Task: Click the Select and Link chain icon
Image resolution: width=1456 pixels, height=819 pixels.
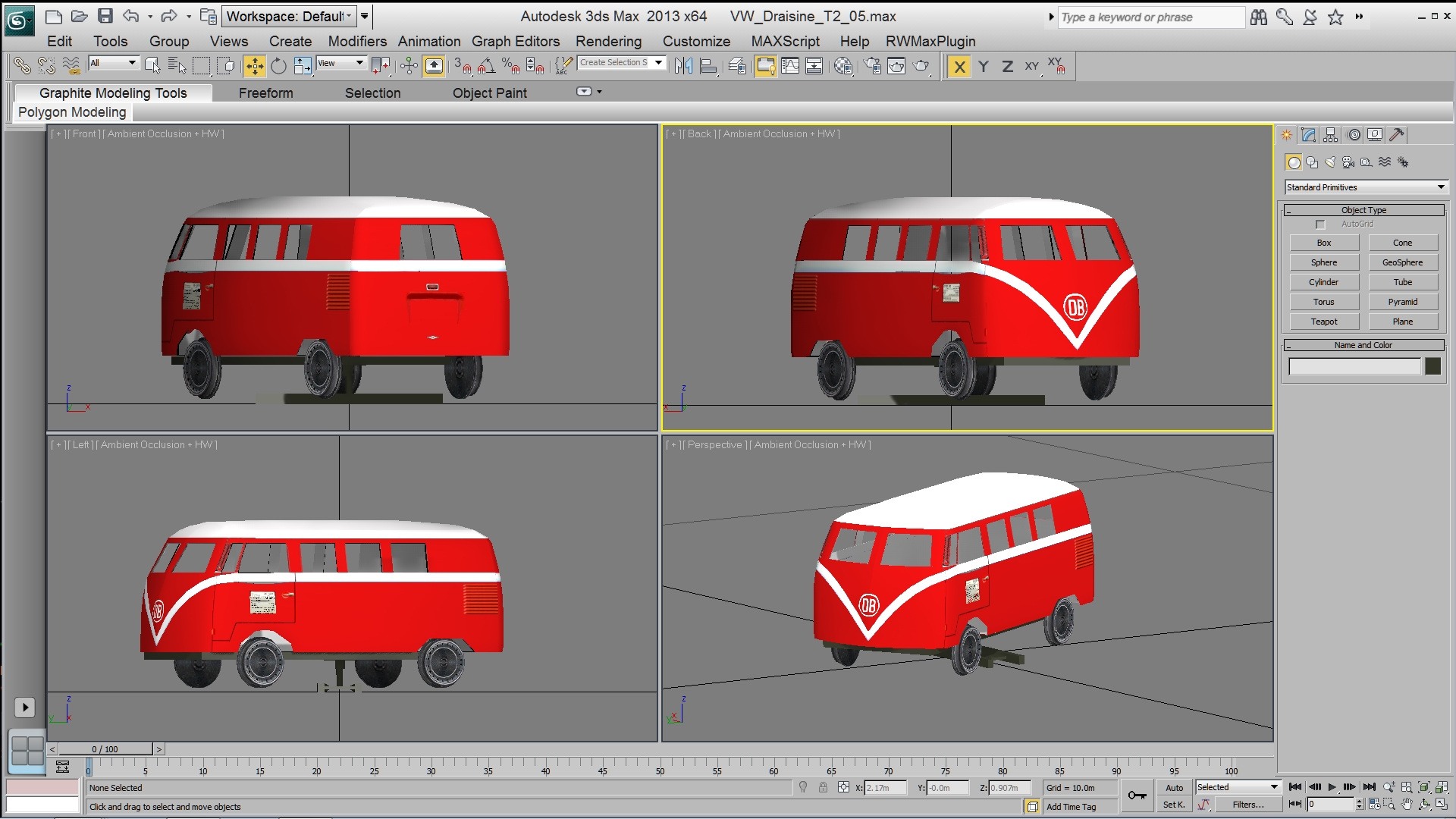Action: (22, 67)
